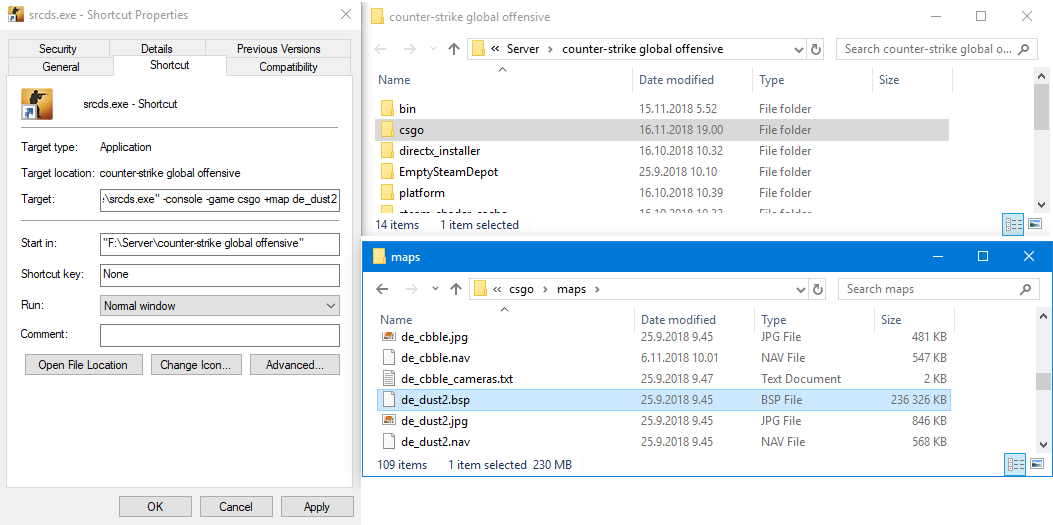Switch to large icons view in maps window
1053x525 pixels.
(1036, 465)
